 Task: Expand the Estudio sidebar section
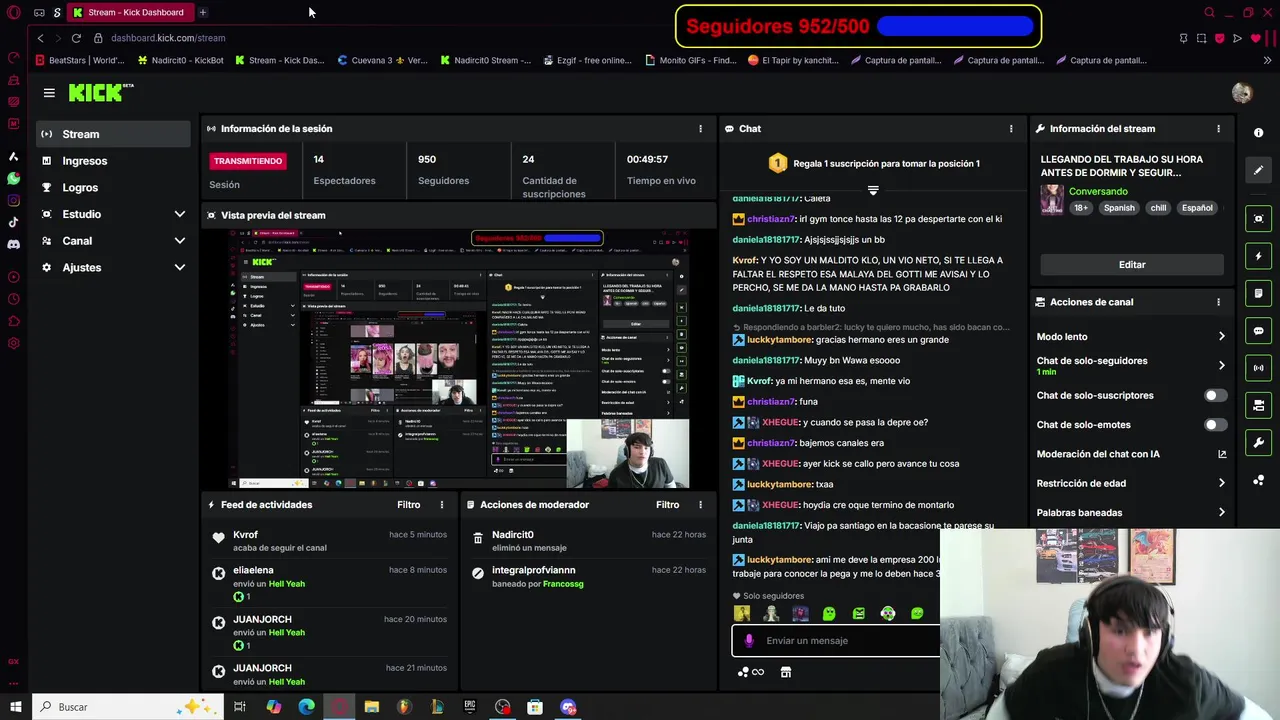click(x=180, y=214)
